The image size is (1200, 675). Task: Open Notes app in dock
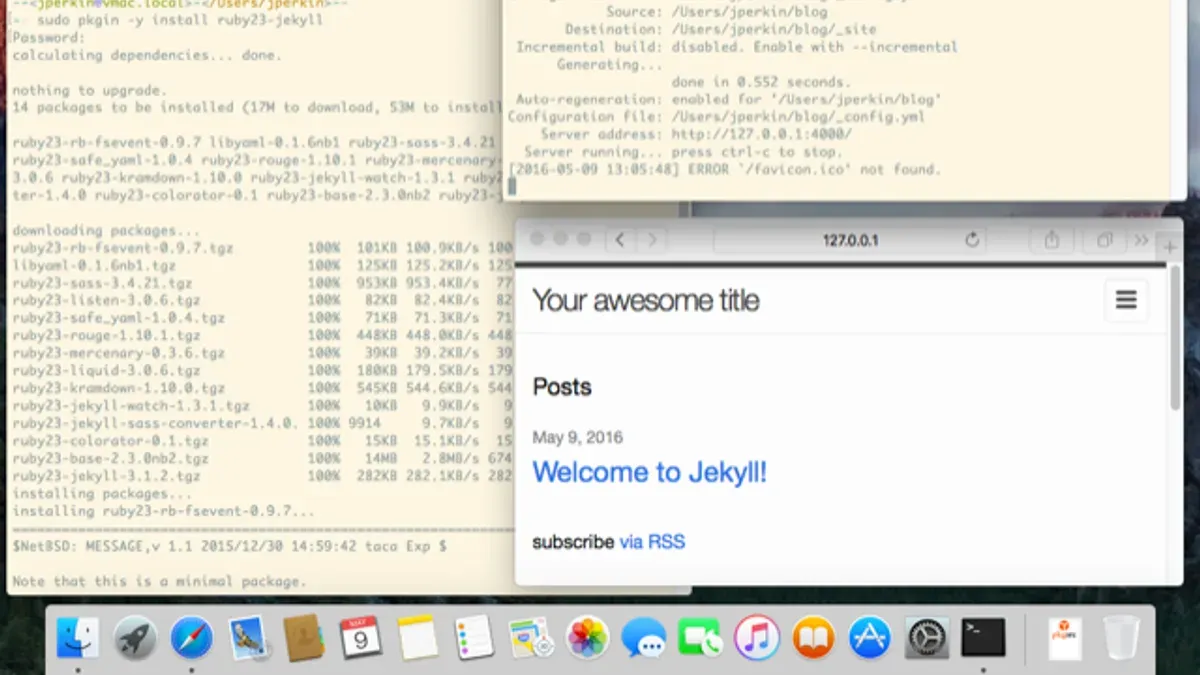(418, 637)
